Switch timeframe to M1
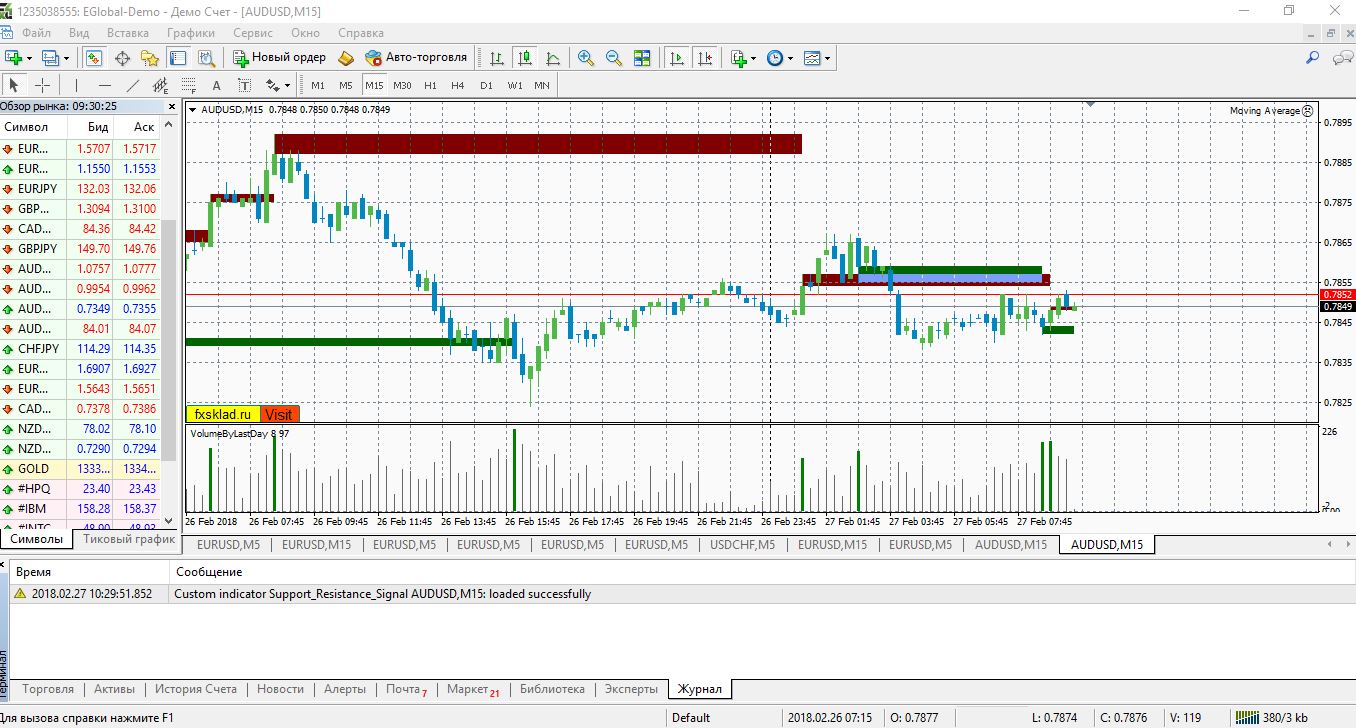1356x728 pixels. coord(318,85)
